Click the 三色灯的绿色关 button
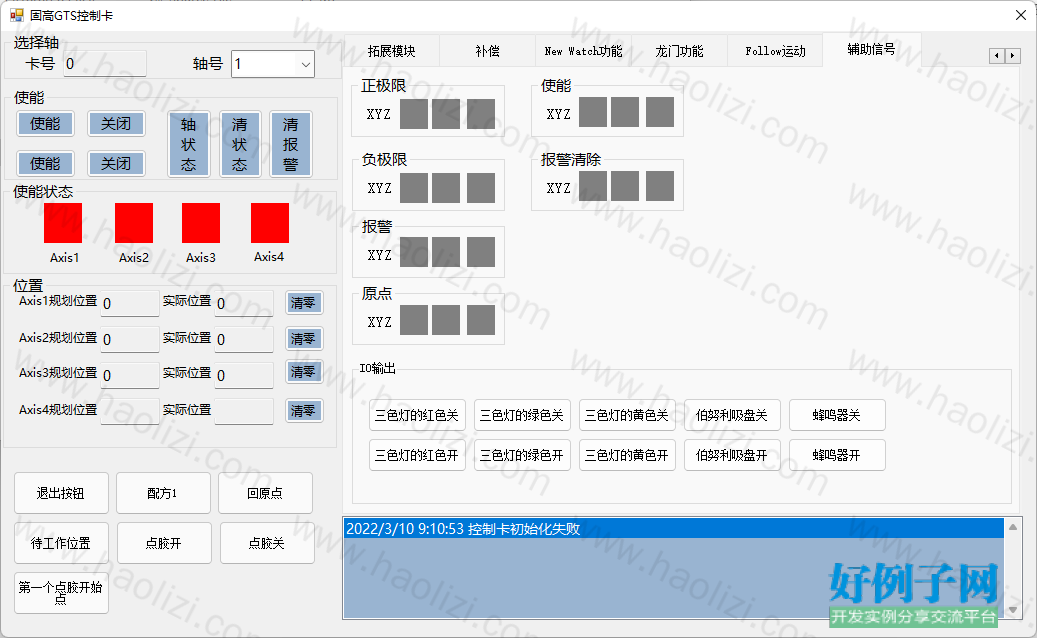The width and height of the screenshot is (1037, 638). pos(522,415)
